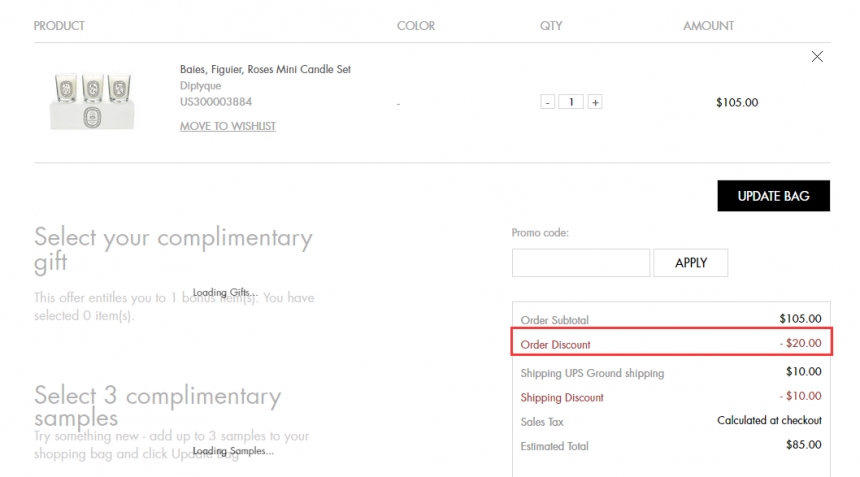Click the Diptyque brand name
Screen dimensions: 860x477
[200, 86]
